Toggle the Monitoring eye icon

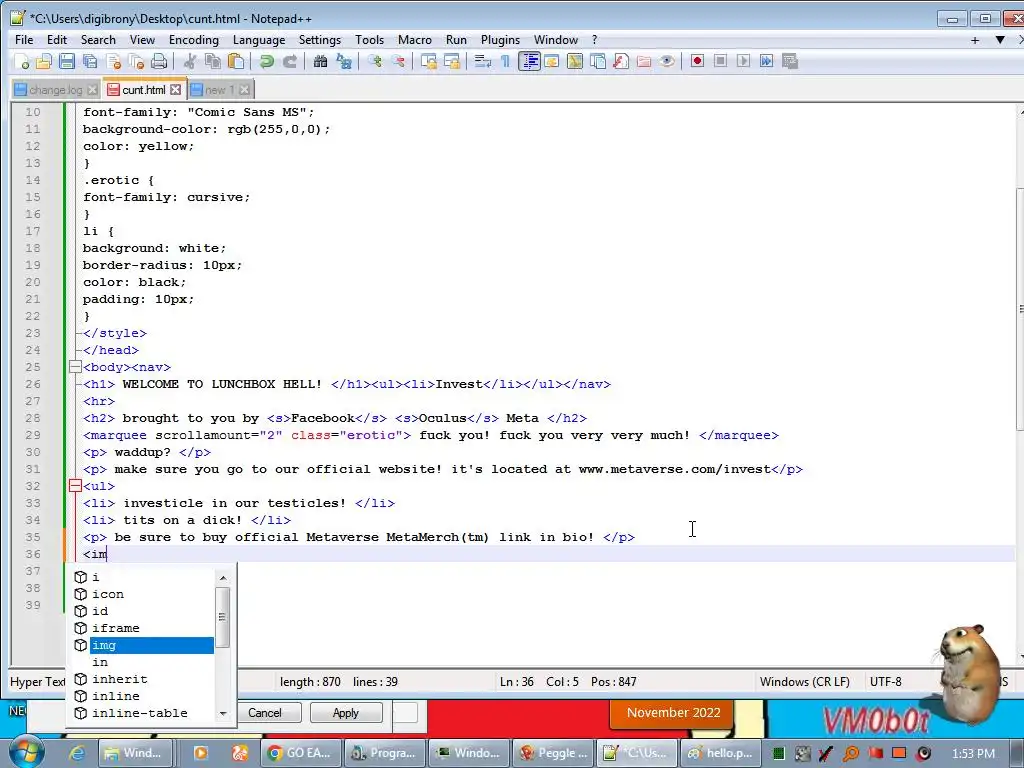tap(667, 61)
